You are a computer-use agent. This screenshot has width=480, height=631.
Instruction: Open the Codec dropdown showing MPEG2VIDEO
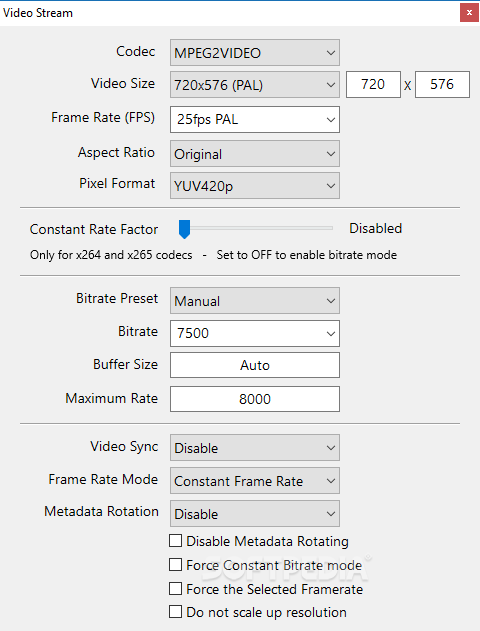tap(255, 53)
